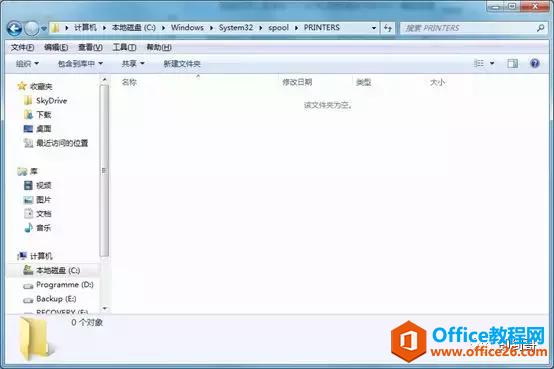The height and width of the screenshot is (369, 554).
Task: Click the monitor icon beside 计算机
Action: pyautogui.click(x=22, y=256)
